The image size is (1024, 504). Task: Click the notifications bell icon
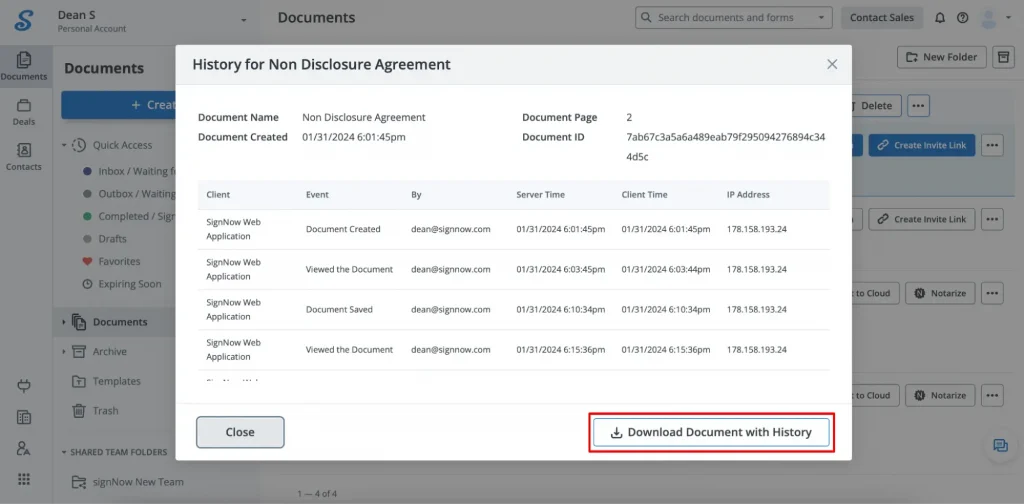[939, 18]
